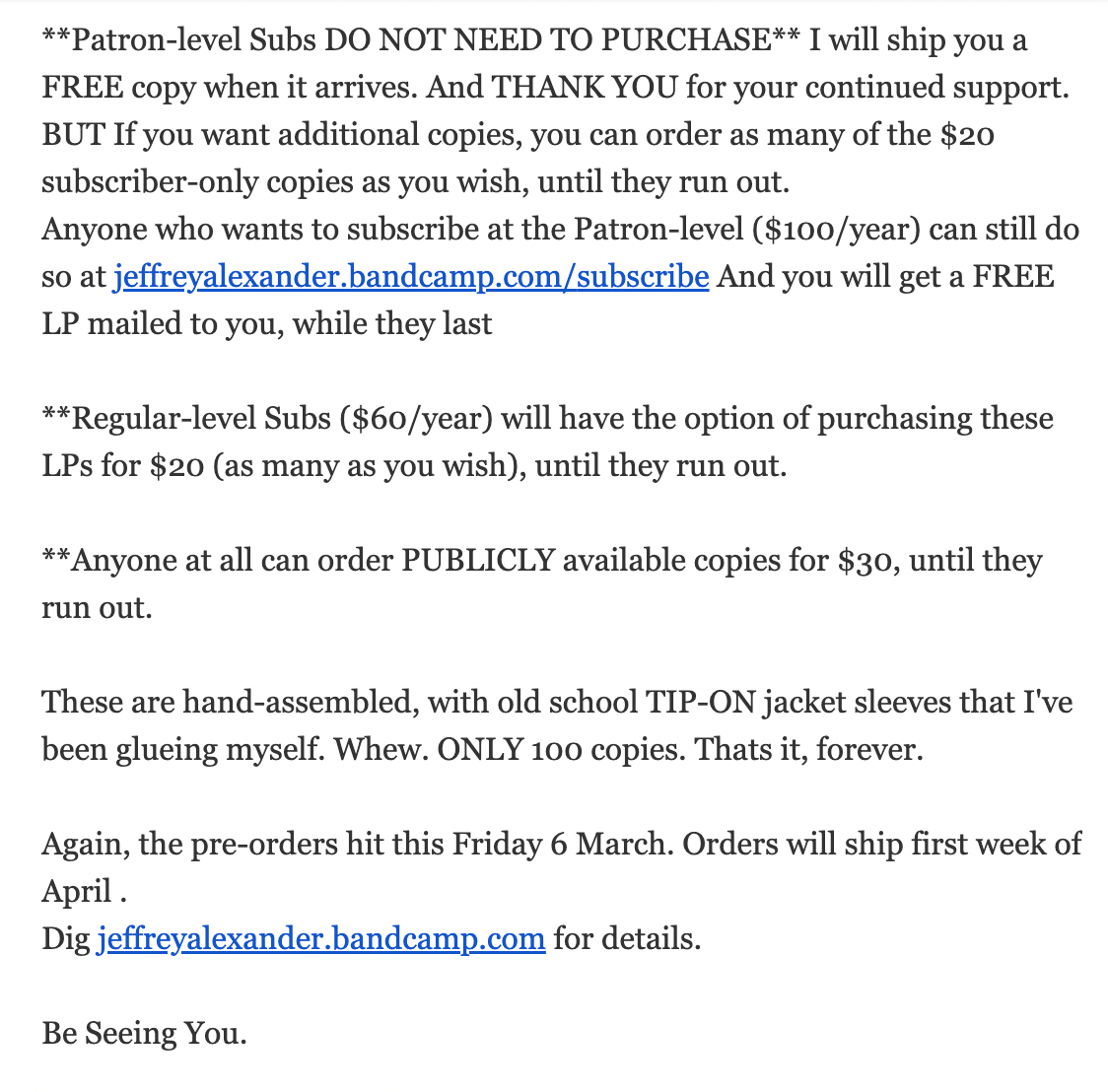The height and width of the screenshot is (1092, 1108).
Task: Click the "($60/year)" Regular-level price text
Action: (415, 419)
